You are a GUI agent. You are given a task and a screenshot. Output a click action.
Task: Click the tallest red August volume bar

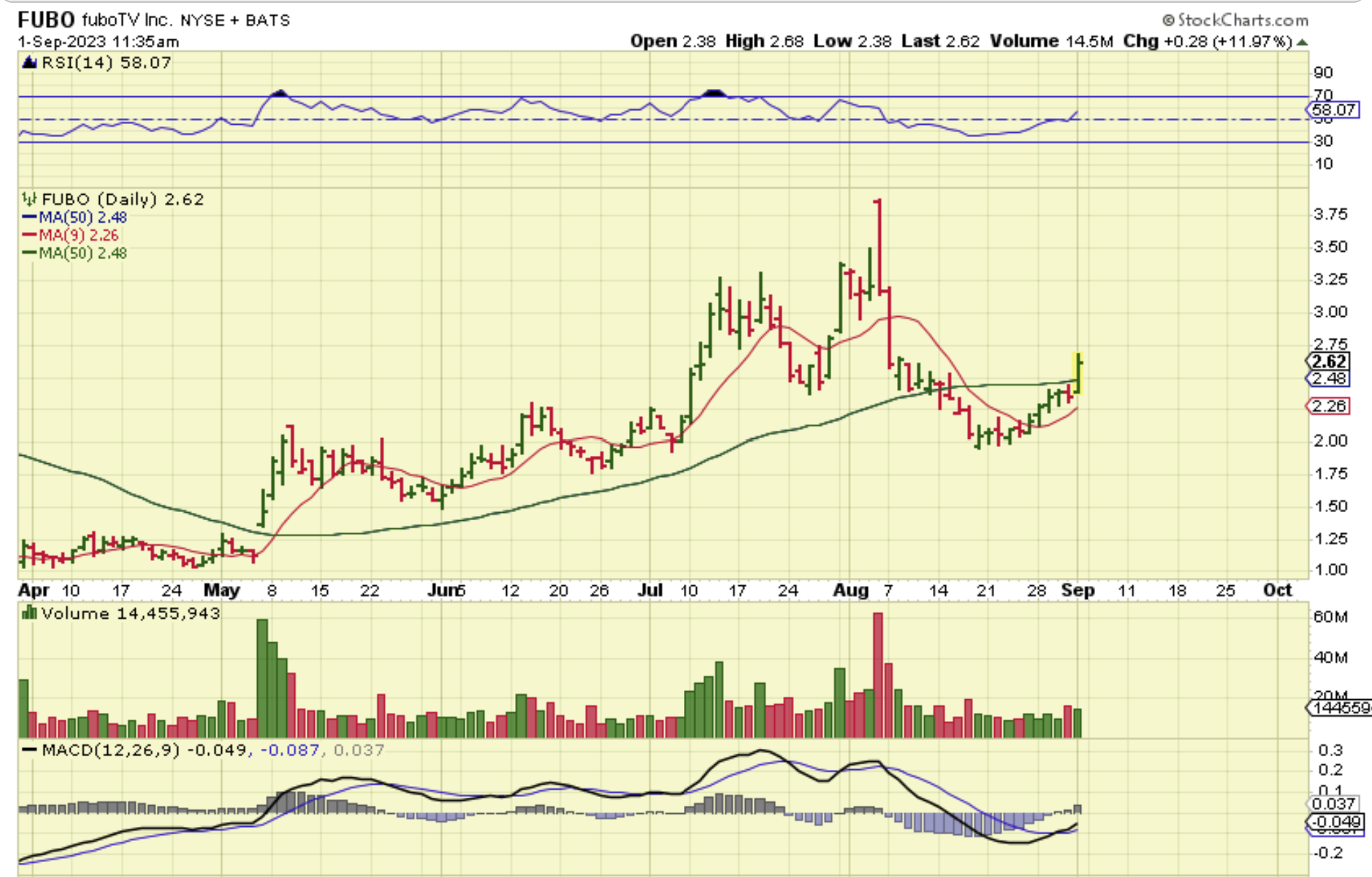[x=877, y=675]
